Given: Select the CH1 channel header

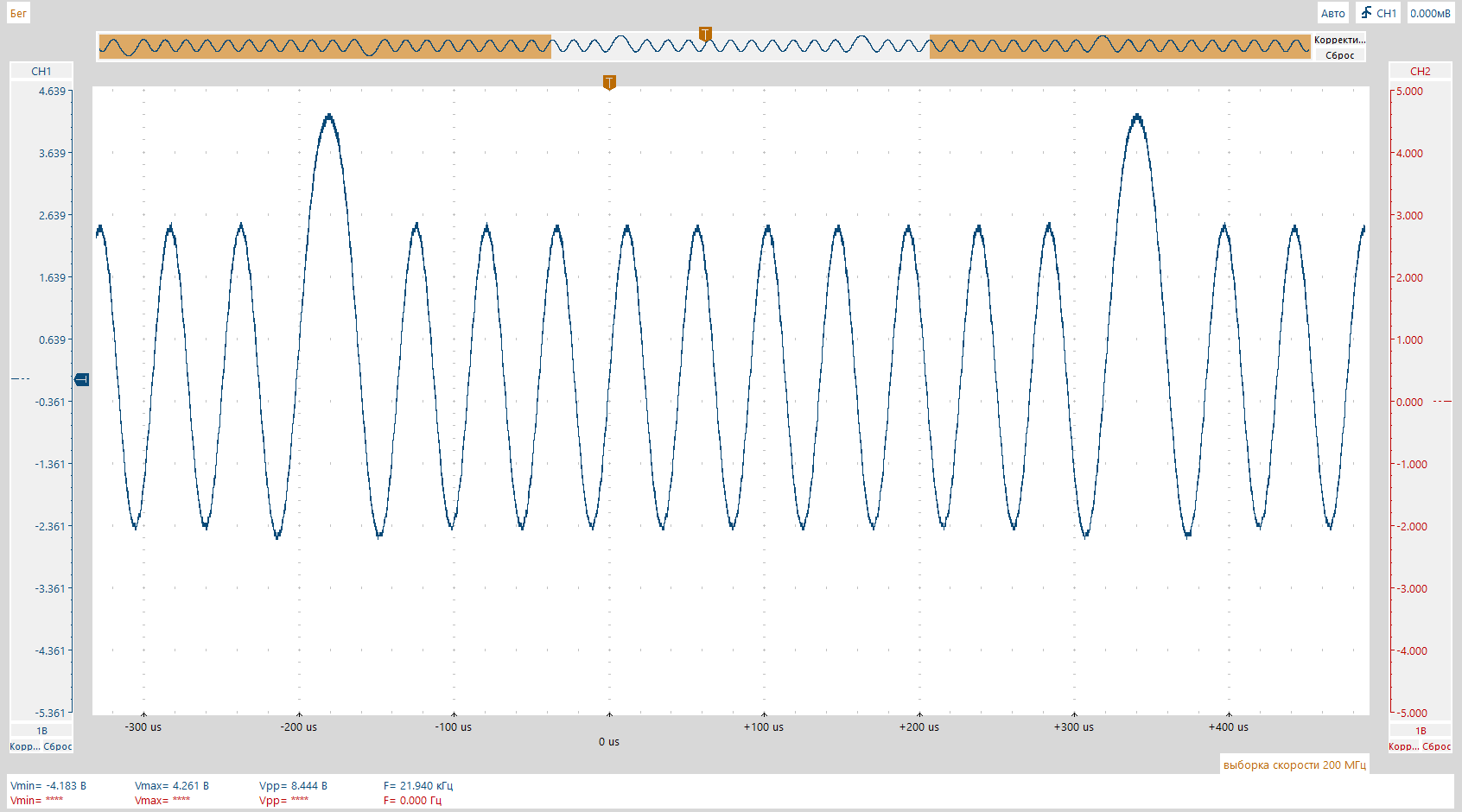Looking at the screenshot, I should point(41,71).
